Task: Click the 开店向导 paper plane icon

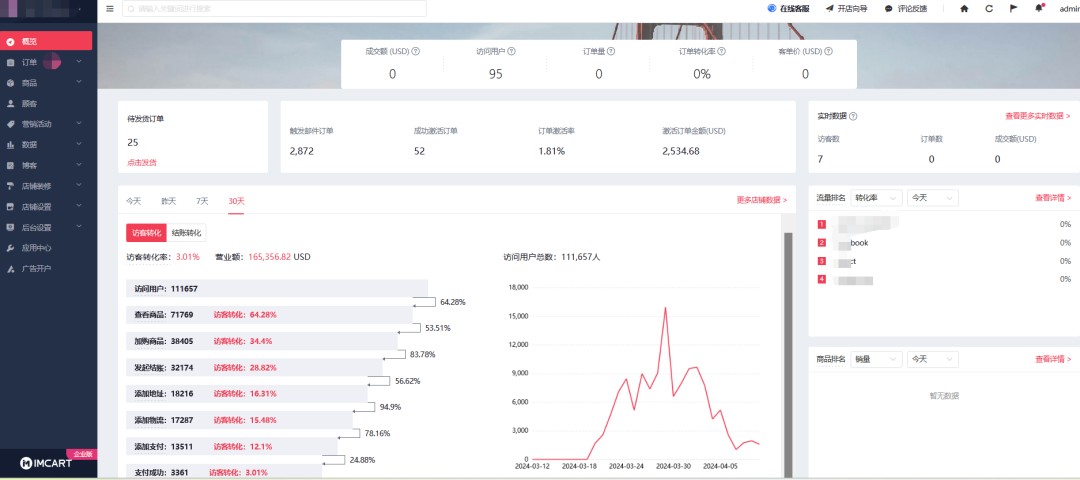Action: [x=829, y=8]
